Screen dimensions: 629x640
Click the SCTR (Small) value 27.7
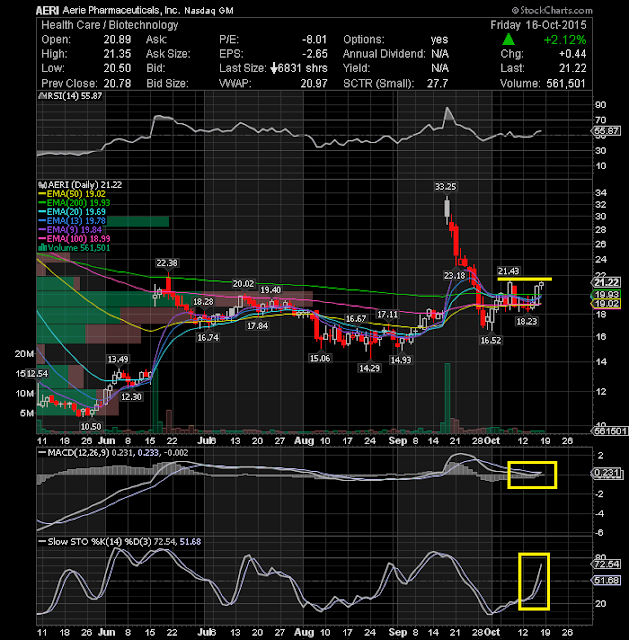(438, 84)
